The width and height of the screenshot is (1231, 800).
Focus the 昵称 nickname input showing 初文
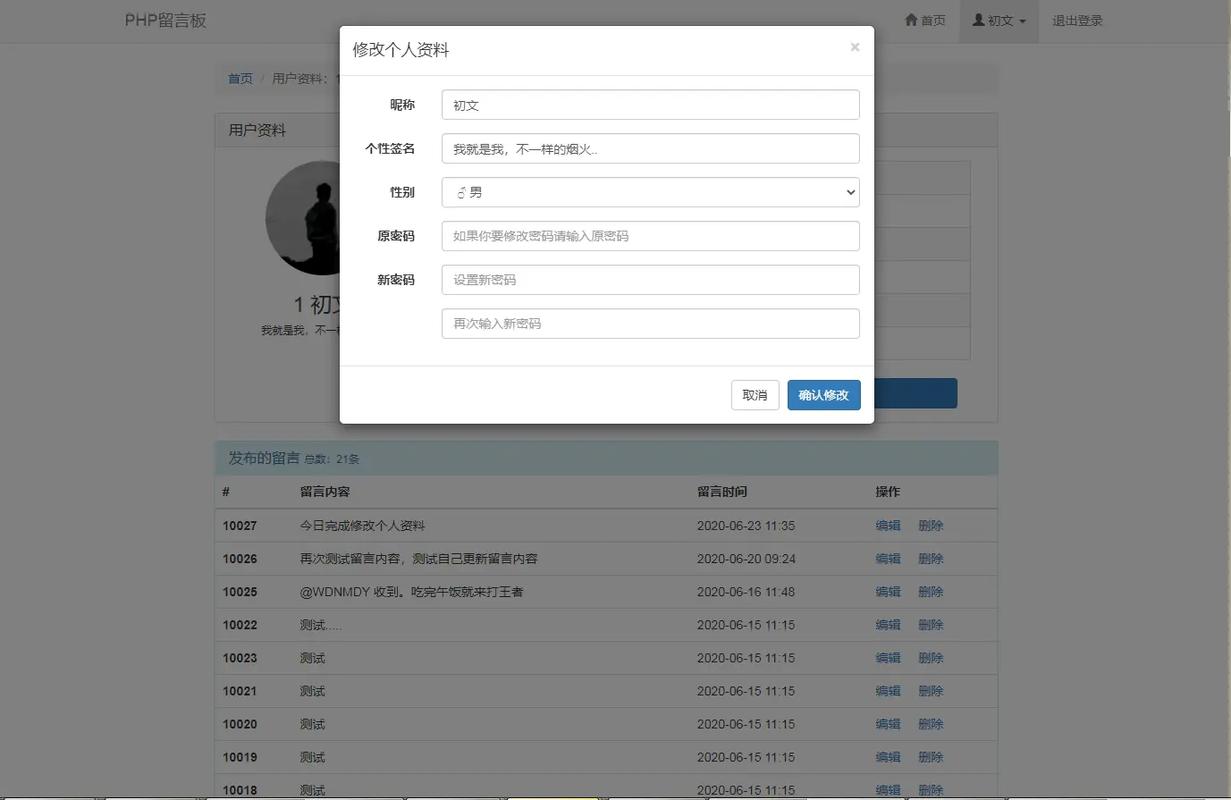click(x=650, y=105)
